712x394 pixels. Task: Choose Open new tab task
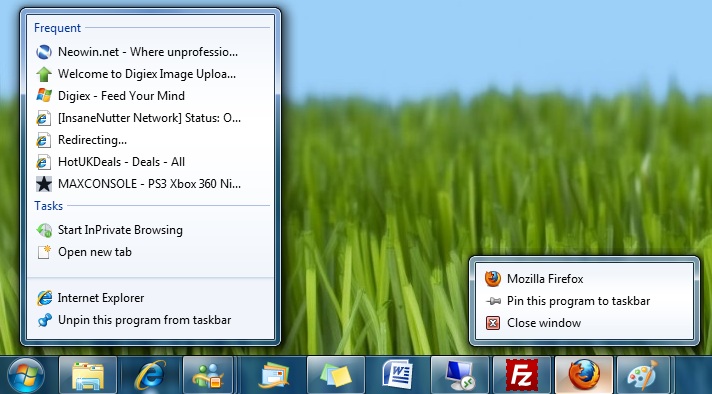pyautogui.click(x=150, y=252)
